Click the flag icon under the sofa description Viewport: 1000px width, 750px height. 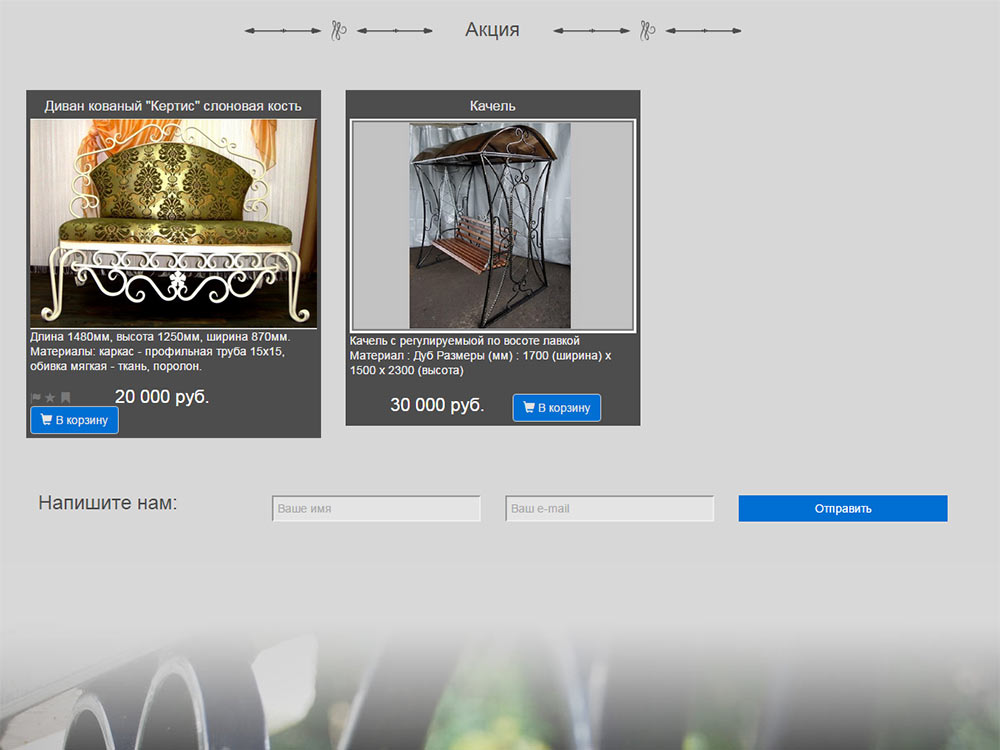[36, 398]
